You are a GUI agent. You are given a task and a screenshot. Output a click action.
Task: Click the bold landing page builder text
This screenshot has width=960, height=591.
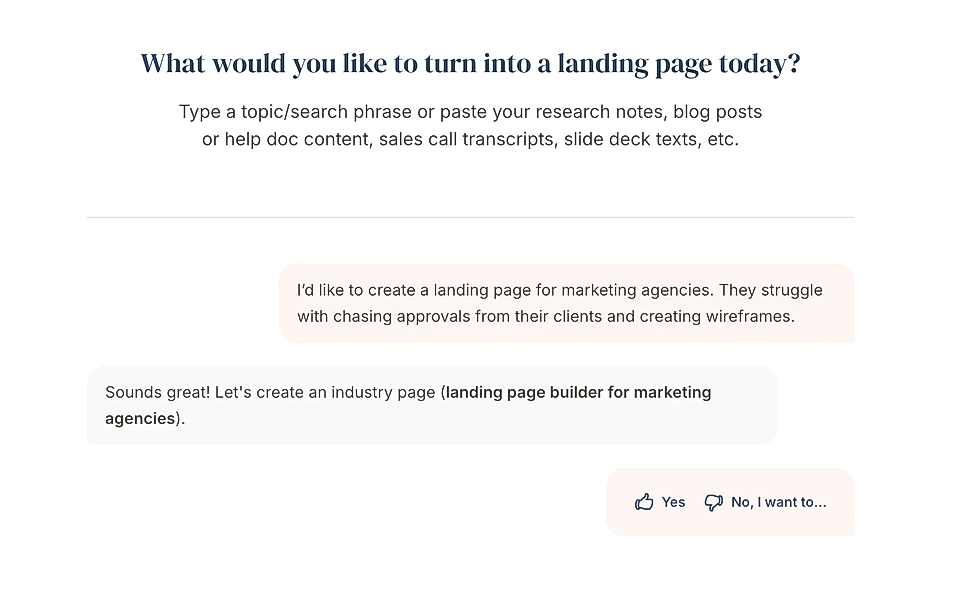[x=579, y=392]
